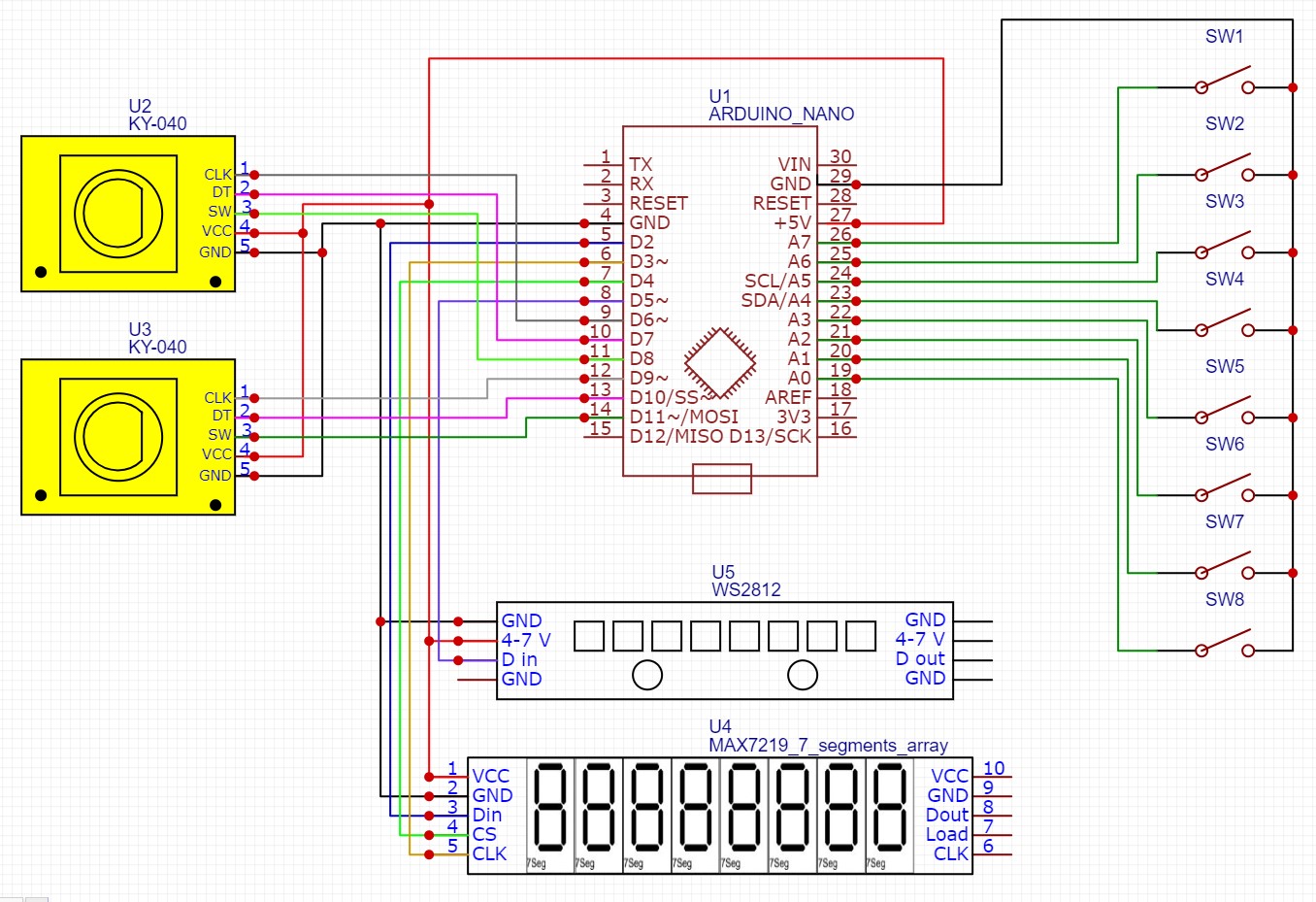The height and width of the screenshot is (902, 1316).
Task: Select the SW6 switch symbol
Action: (1225, 489)
